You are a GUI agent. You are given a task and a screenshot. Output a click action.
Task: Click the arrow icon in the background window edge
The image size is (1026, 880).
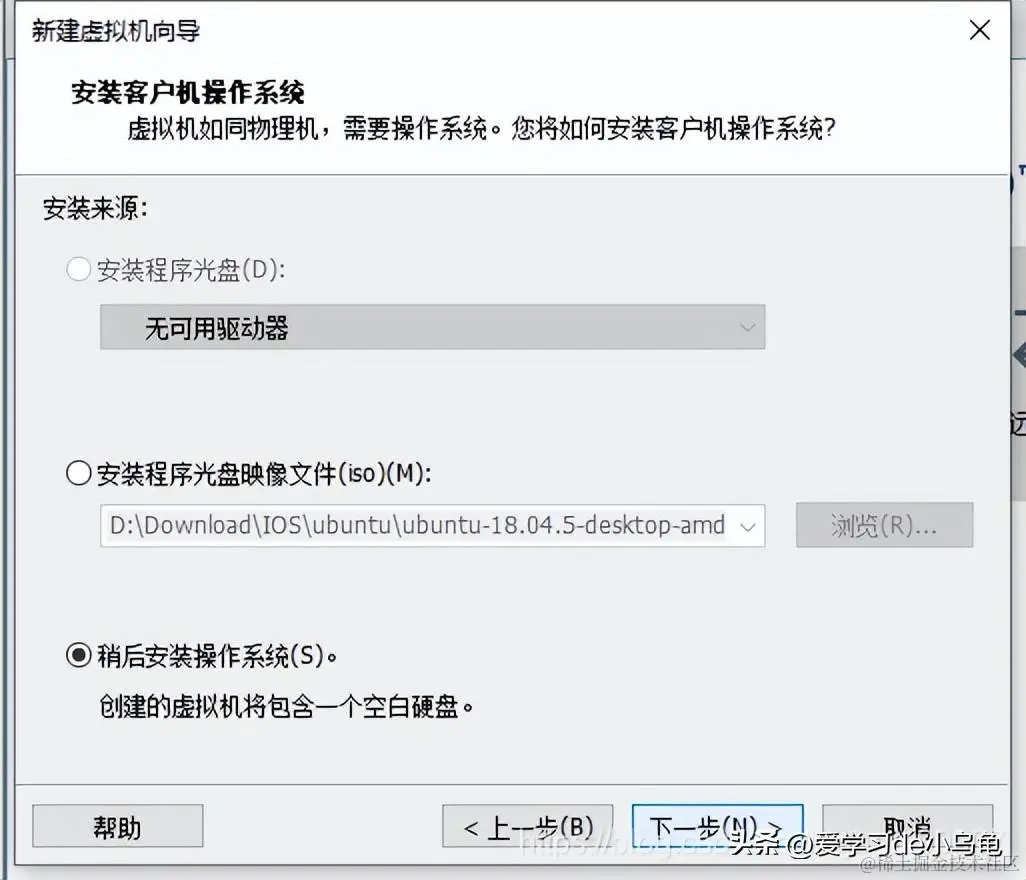pyautogui.click(x=1019, y=356)
